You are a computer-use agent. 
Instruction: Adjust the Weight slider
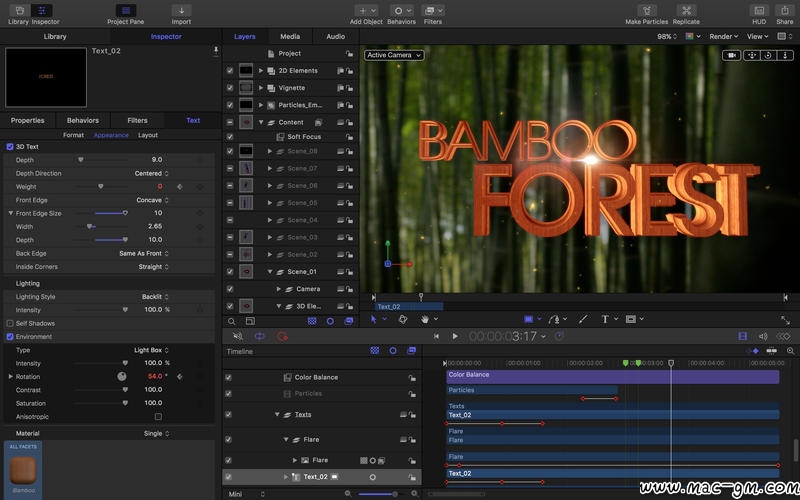(102, 187)
